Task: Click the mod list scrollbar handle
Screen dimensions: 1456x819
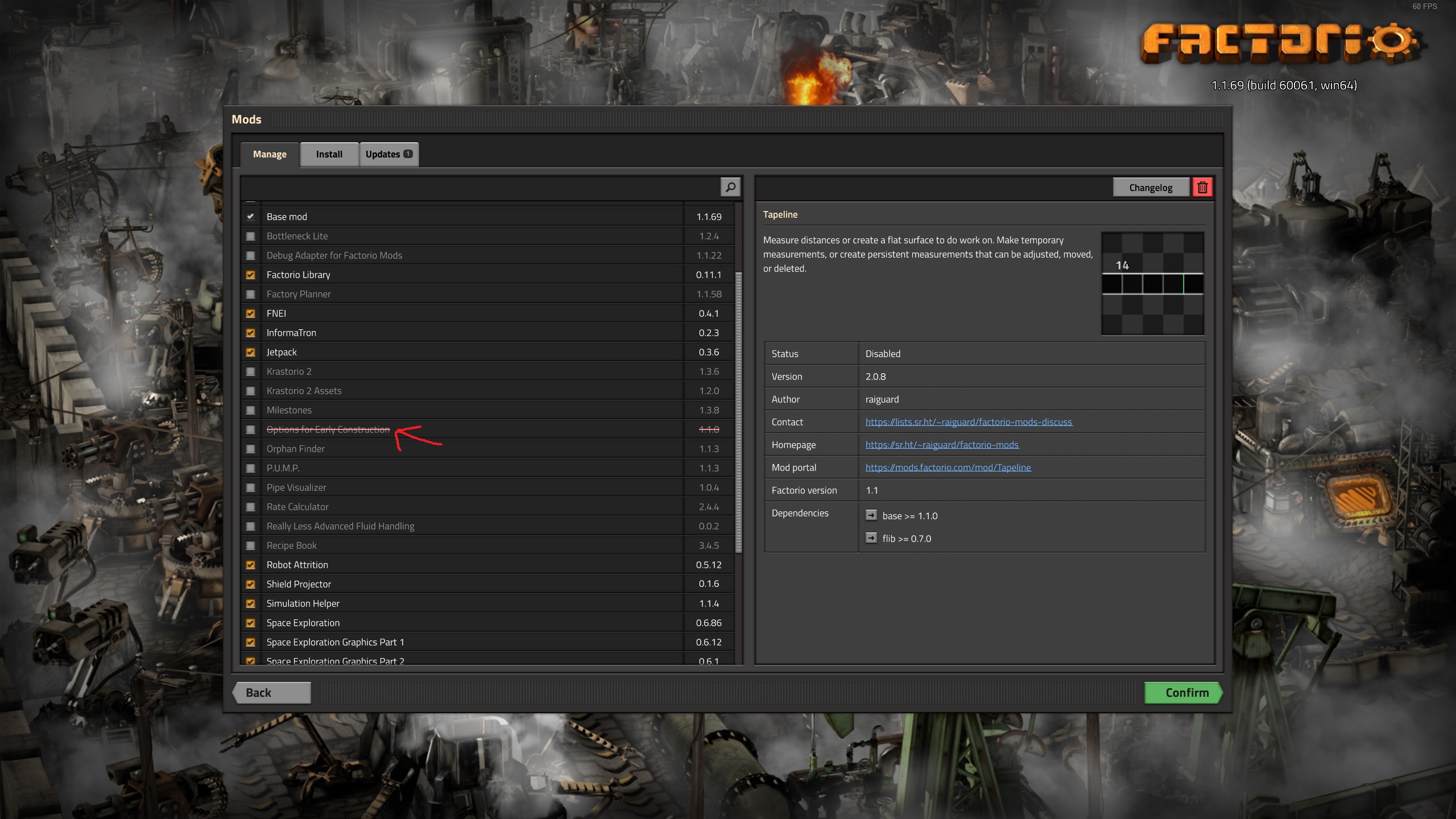Action: tap(739, 412)
